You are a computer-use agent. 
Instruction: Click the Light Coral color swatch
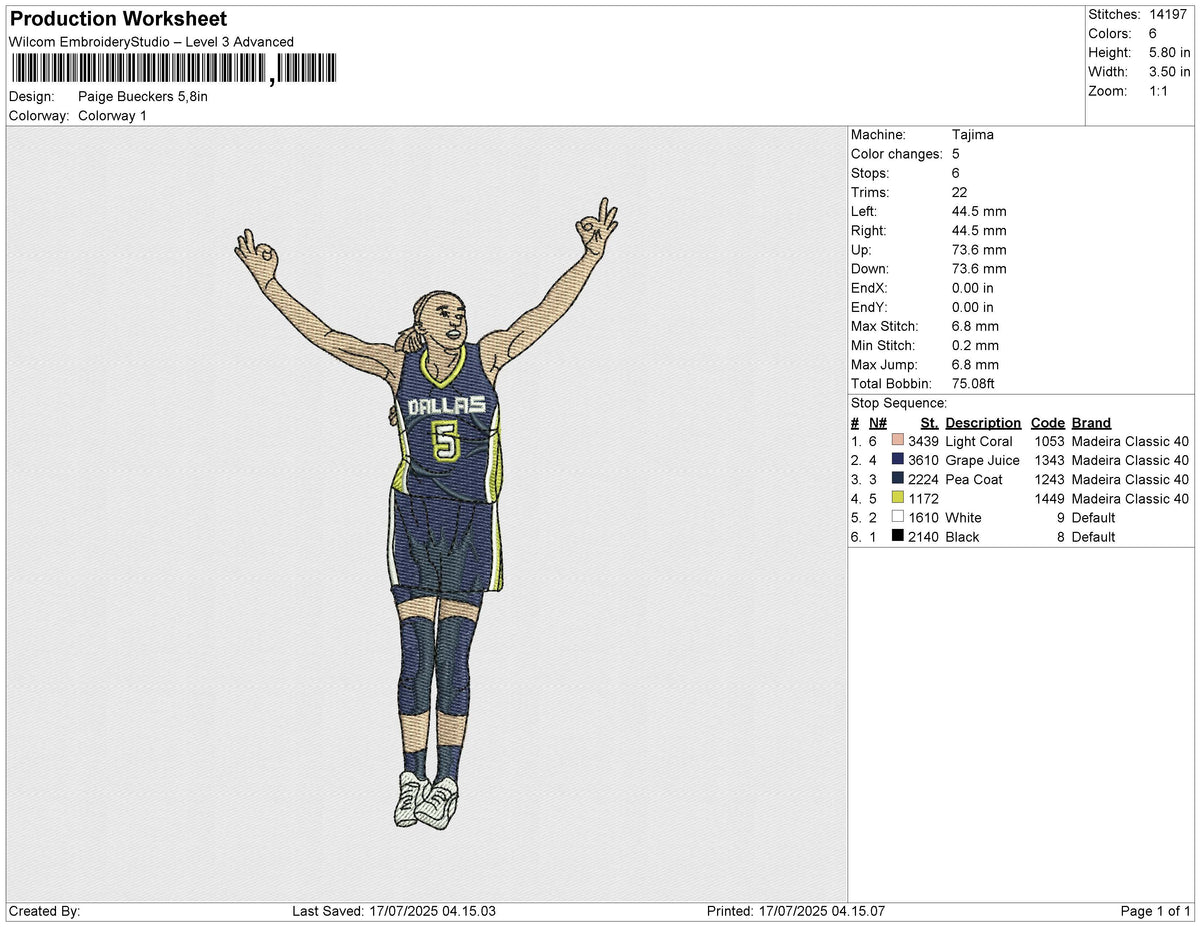point(898,441)
